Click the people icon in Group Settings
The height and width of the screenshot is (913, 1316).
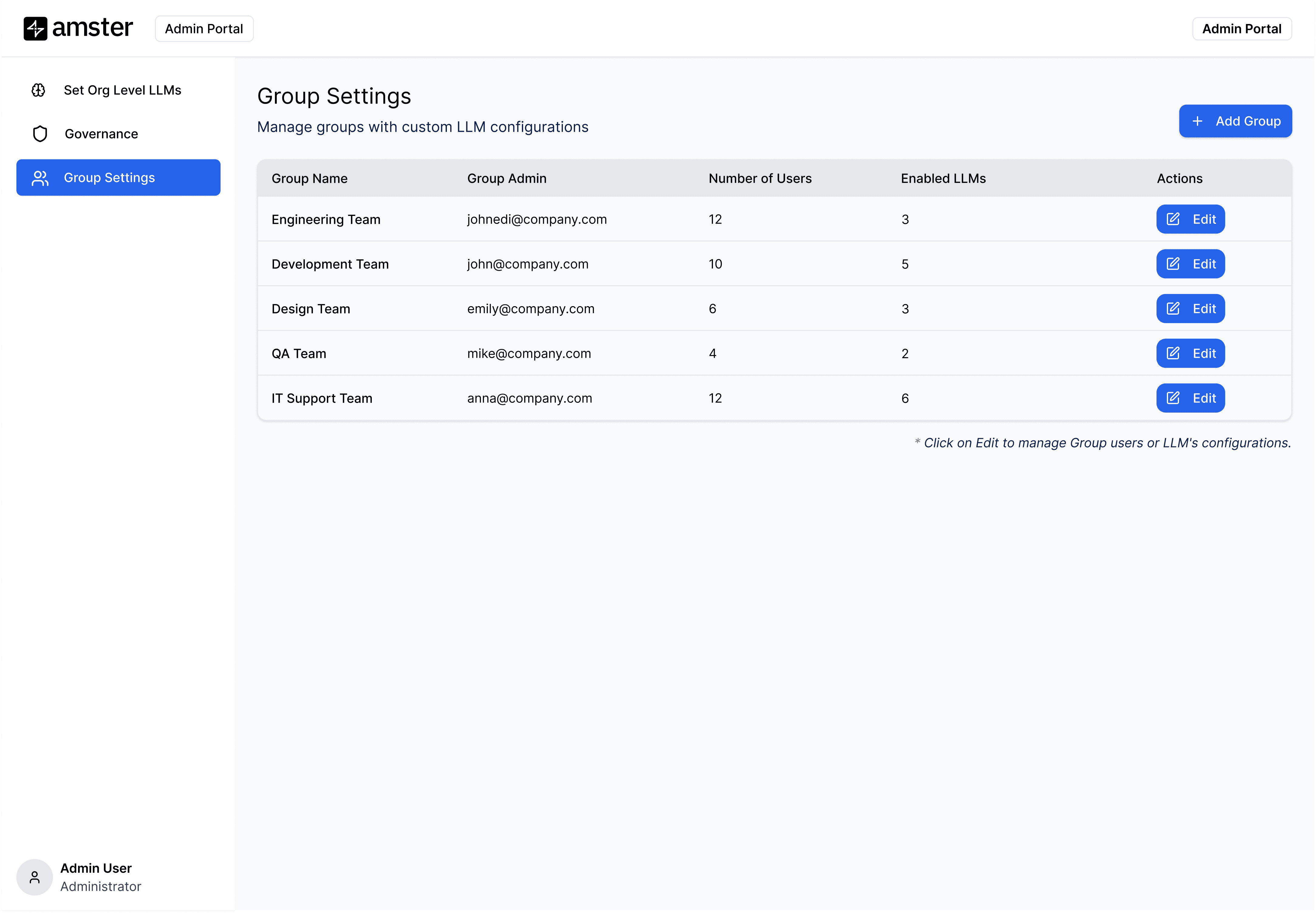pyautogui.click(x=39, y=178)
